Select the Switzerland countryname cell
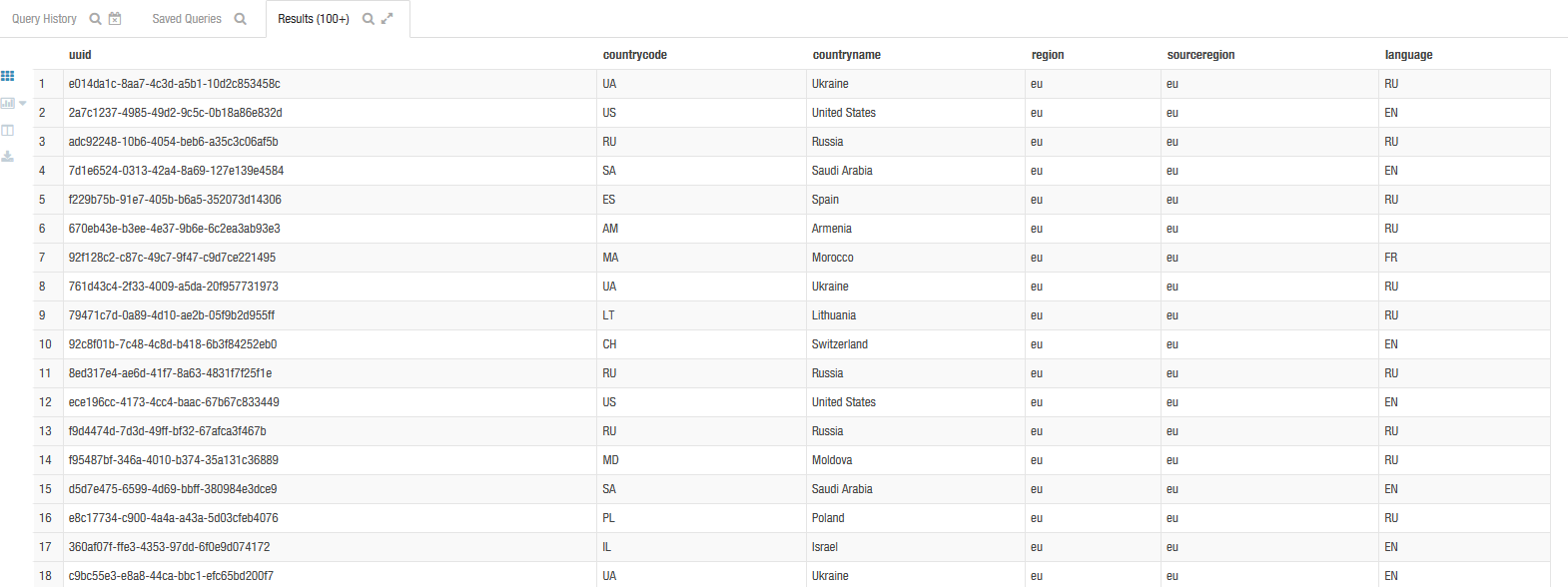 (840, 344)
